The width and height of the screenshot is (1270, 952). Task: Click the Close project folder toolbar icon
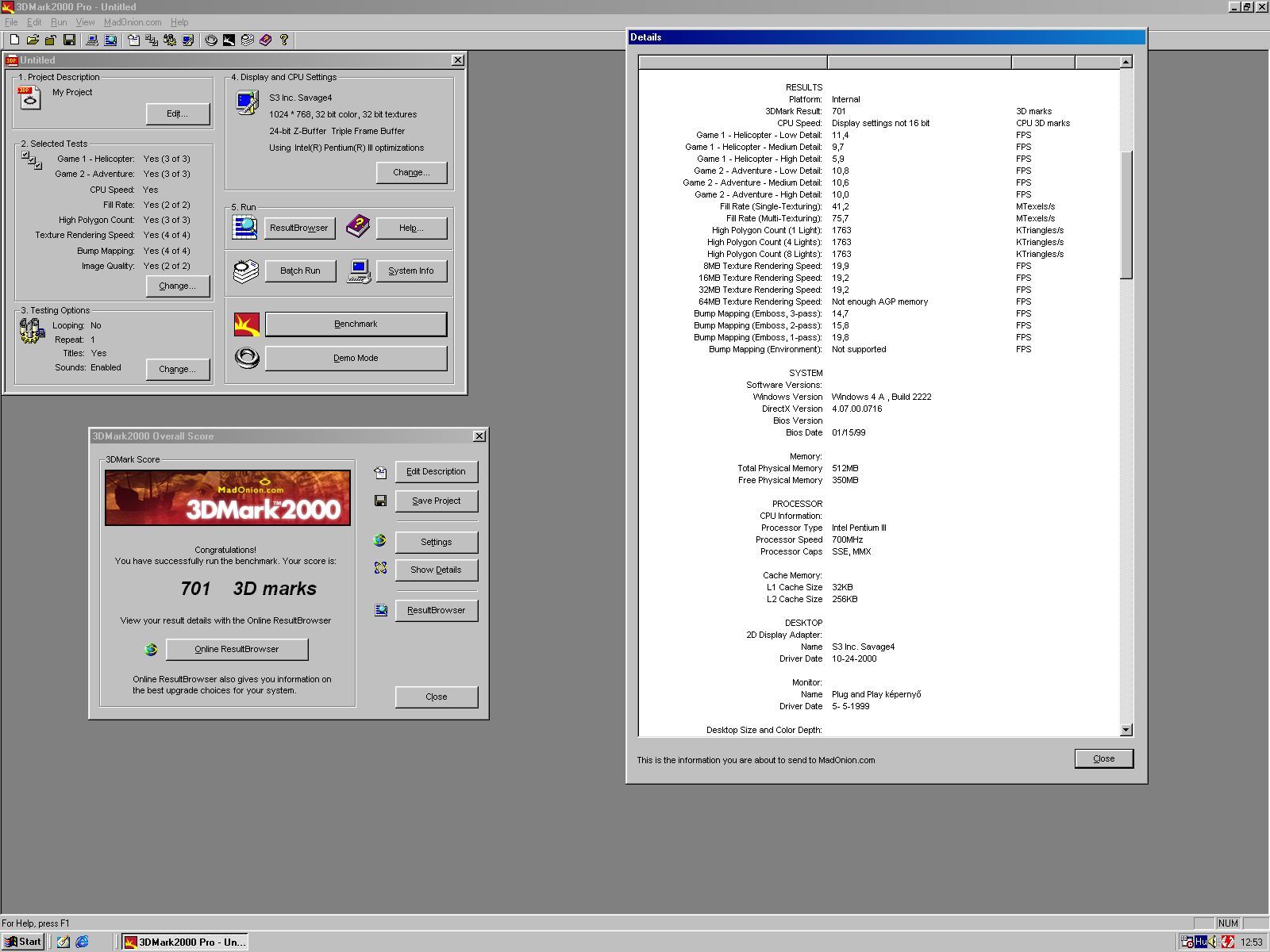(x=51, y=40)
